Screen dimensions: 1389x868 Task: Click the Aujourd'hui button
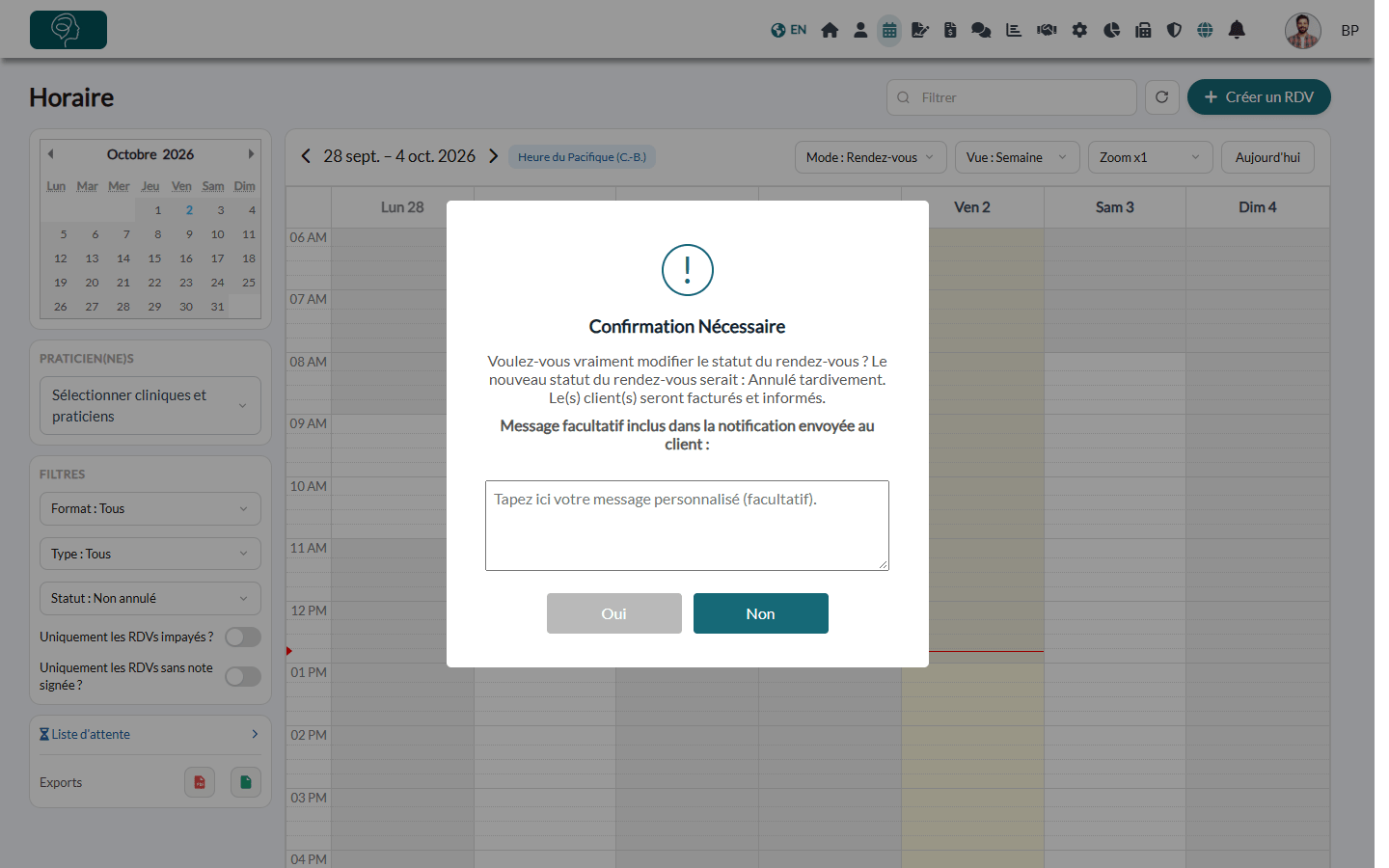tap(1267, 157)
